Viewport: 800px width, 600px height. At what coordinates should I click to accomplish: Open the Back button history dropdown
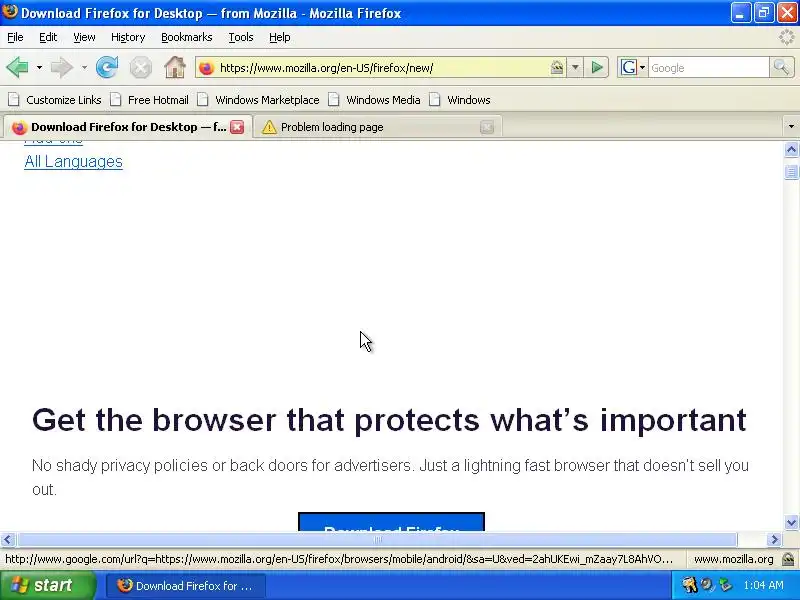39,67
